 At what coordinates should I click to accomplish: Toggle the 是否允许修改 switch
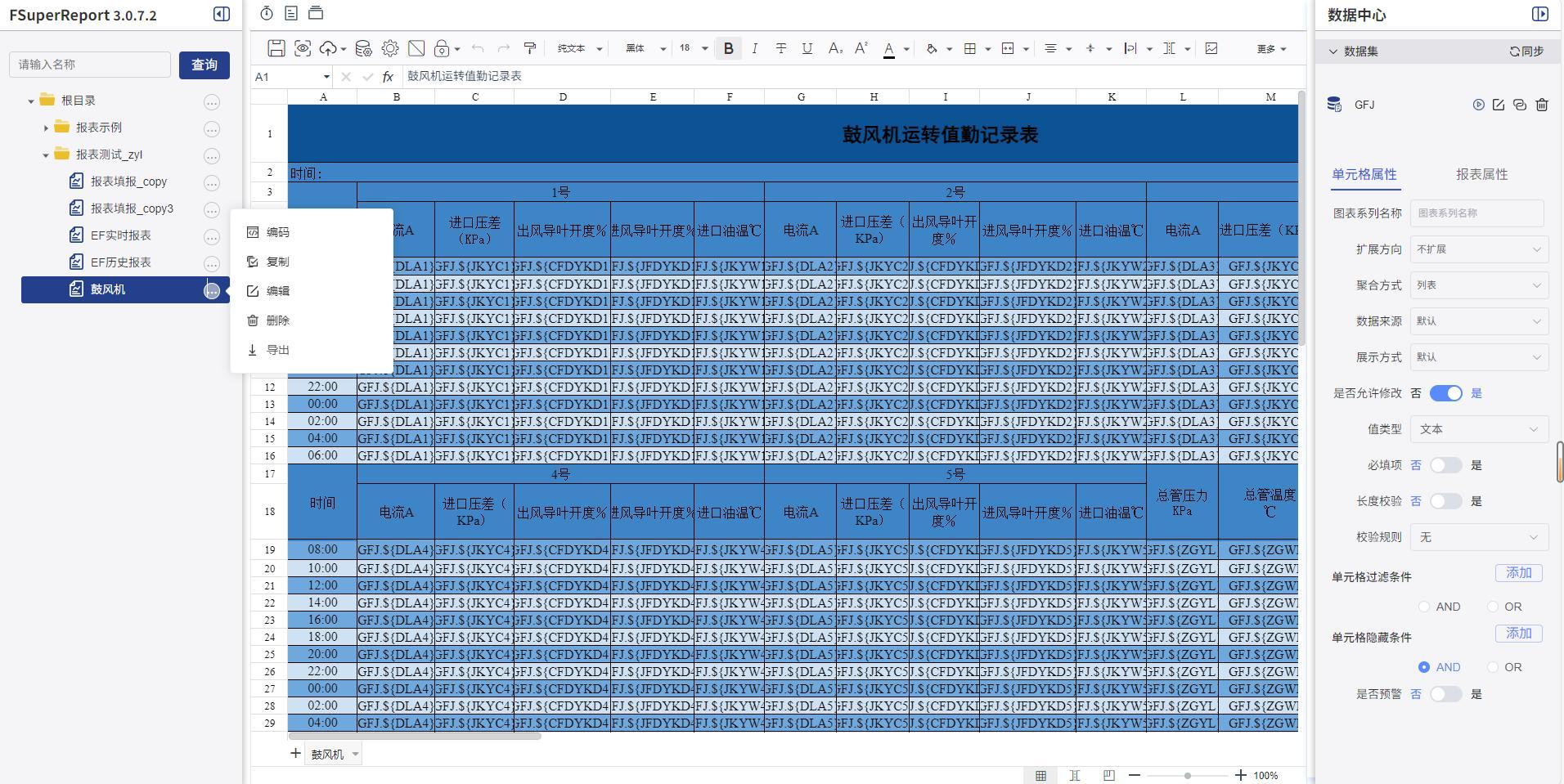[1445, 393]
